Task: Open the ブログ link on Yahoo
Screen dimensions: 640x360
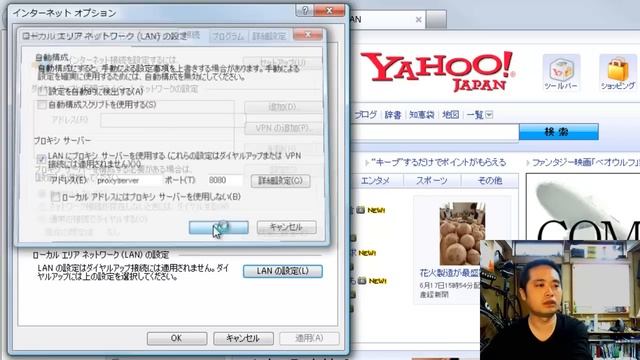Action: (x=365, y=115)
